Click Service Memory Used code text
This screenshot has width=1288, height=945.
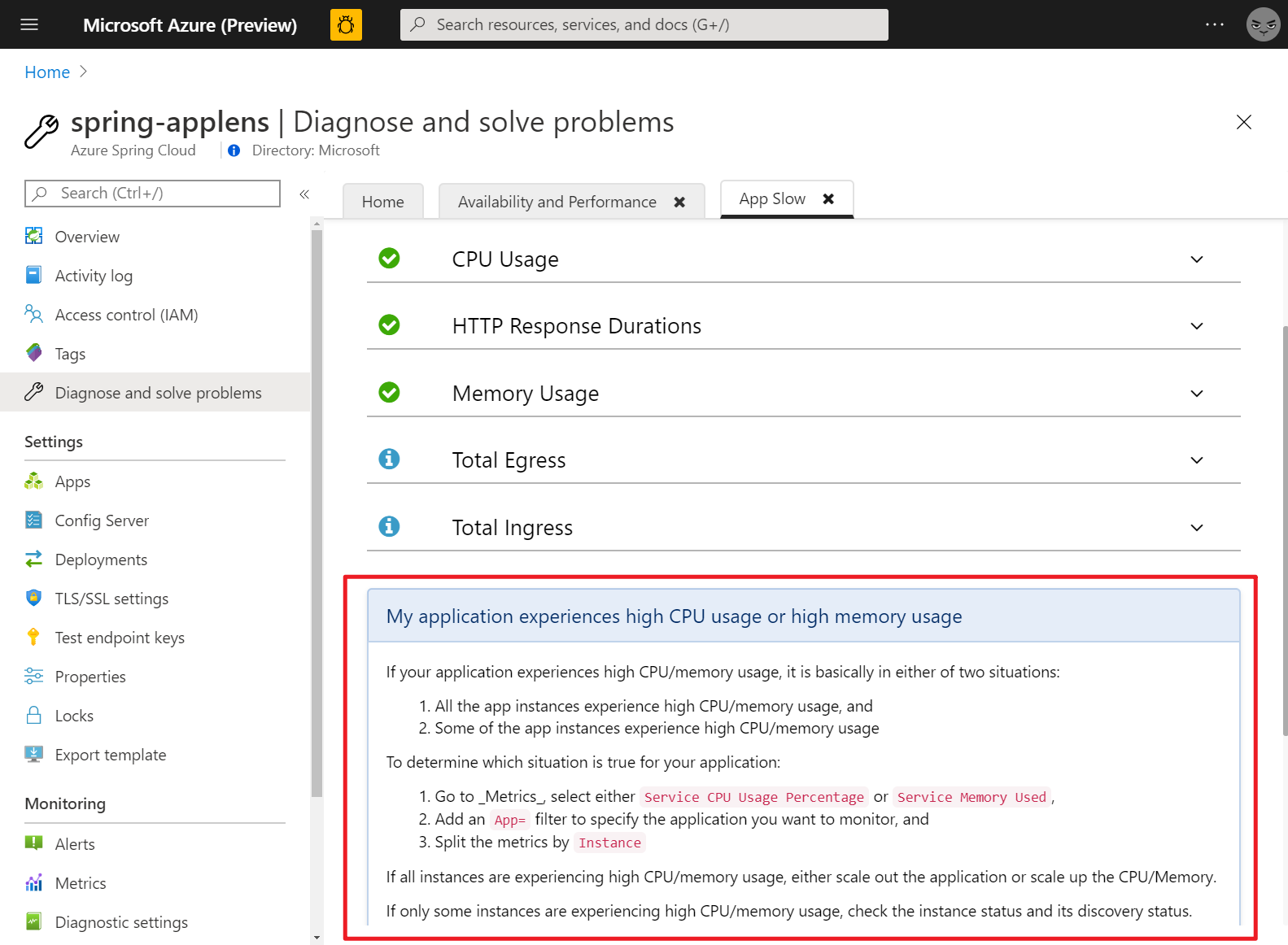click(971, 797)
